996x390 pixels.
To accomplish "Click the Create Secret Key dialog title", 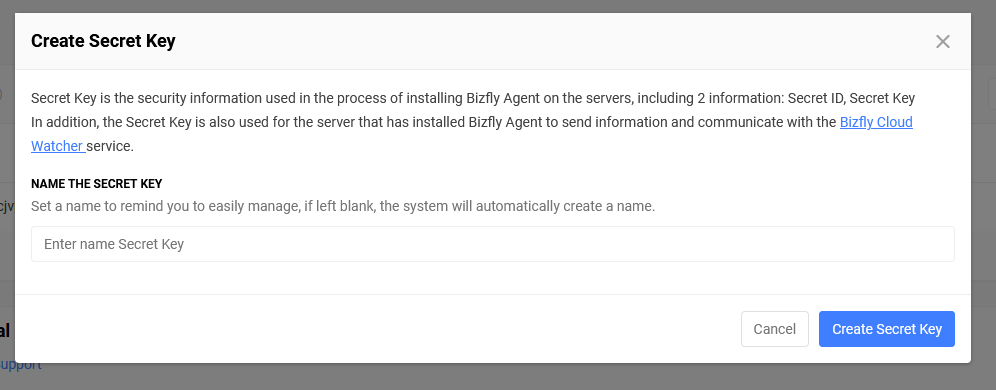I will tap(103, 41).
